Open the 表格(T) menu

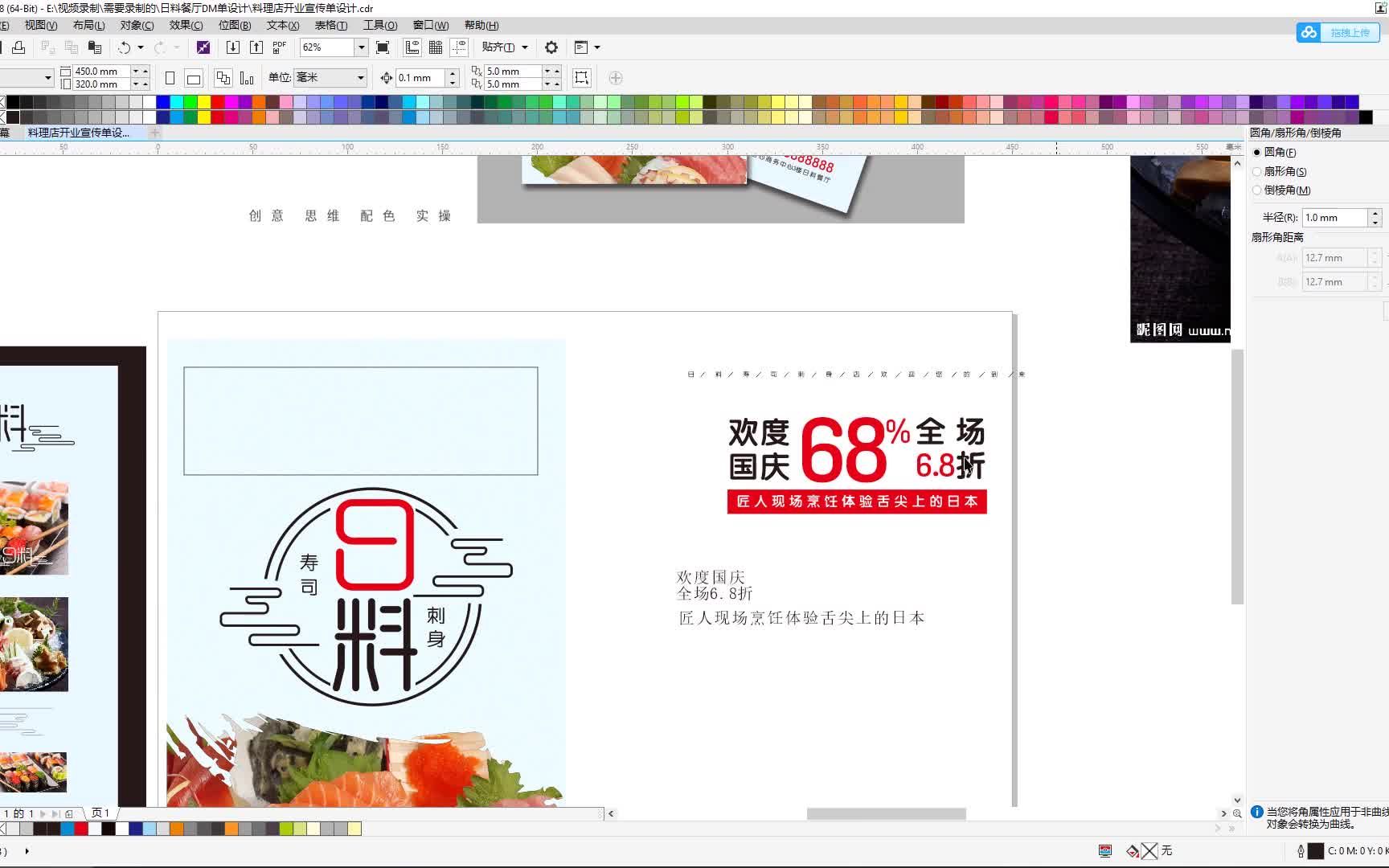coord(331,25)
